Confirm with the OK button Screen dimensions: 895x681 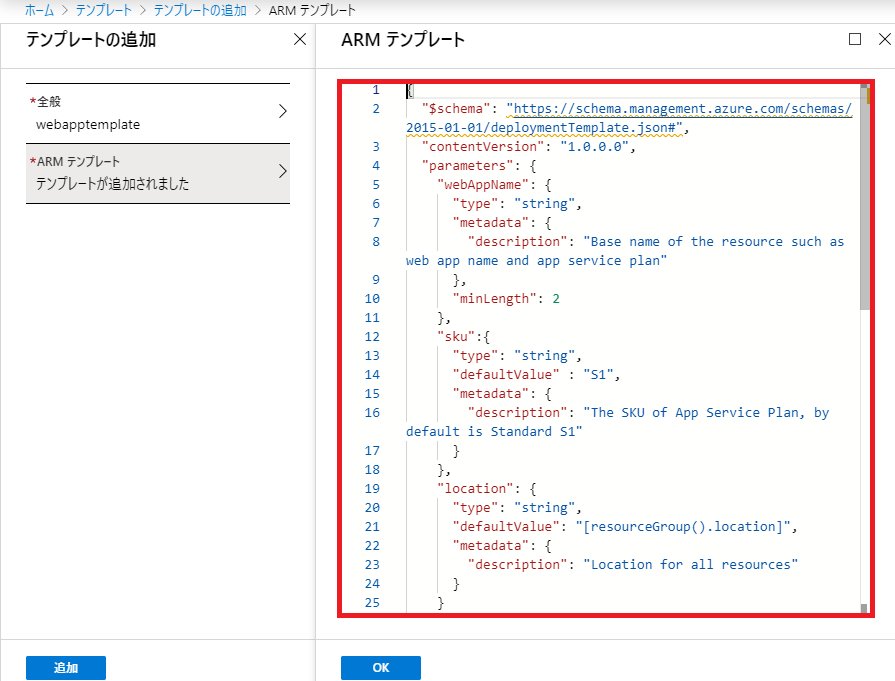click(x=381, y=667)
